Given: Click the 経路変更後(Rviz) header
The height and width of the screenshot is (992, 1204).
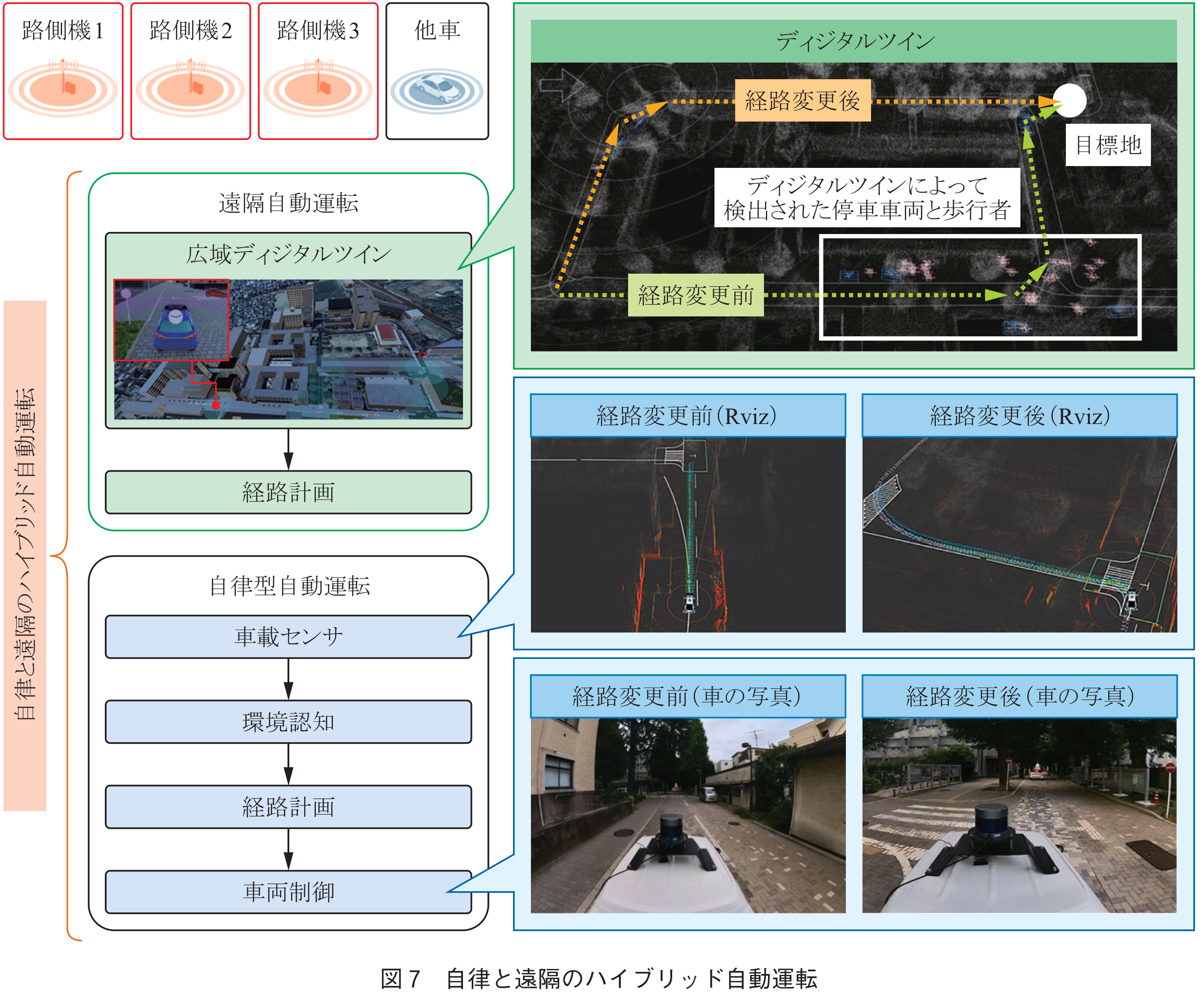Looking at the screenshot, I should point(1020,415).
